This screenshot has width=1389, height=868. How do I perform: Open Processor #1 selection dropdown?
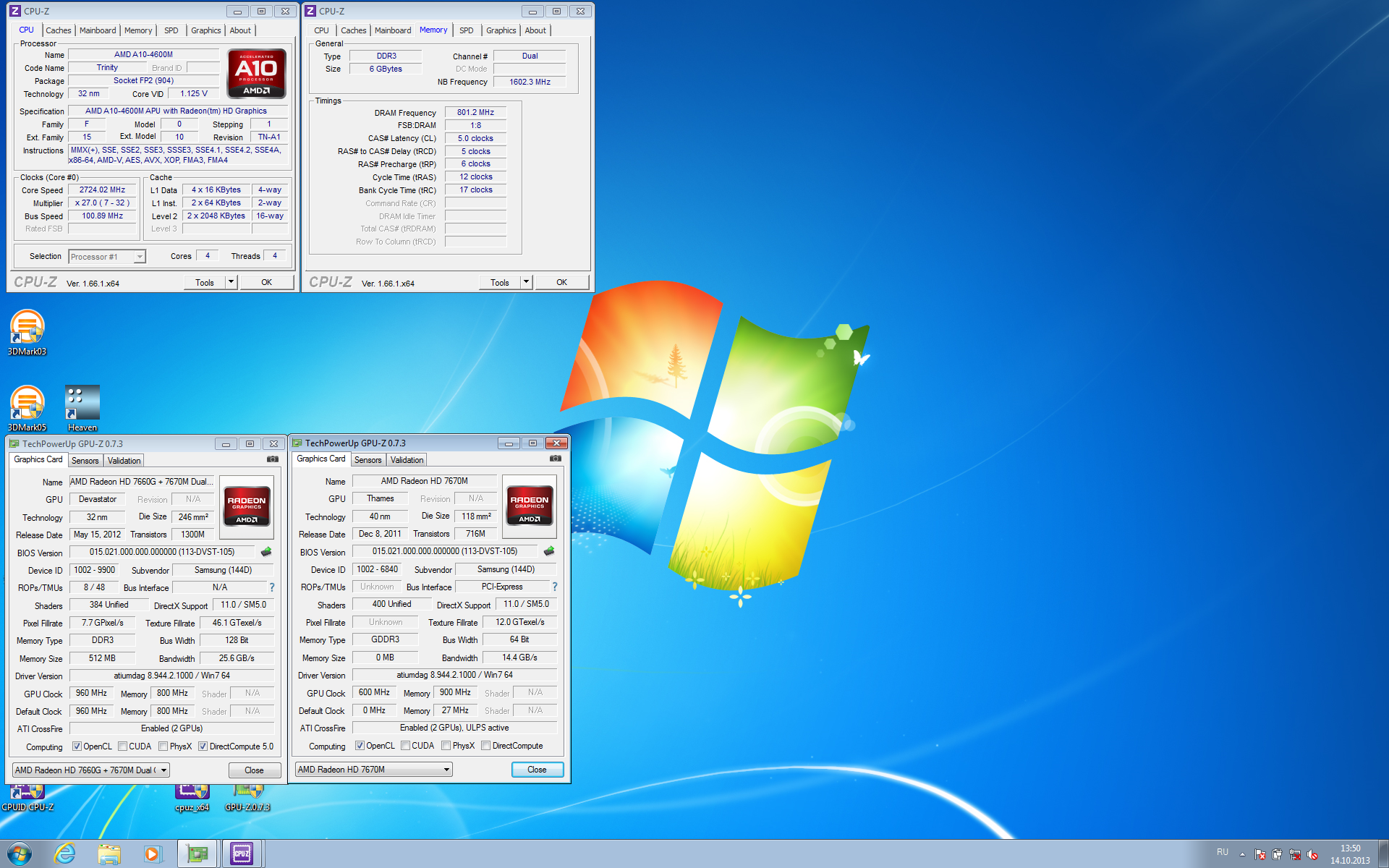click(x=107, y=257)
